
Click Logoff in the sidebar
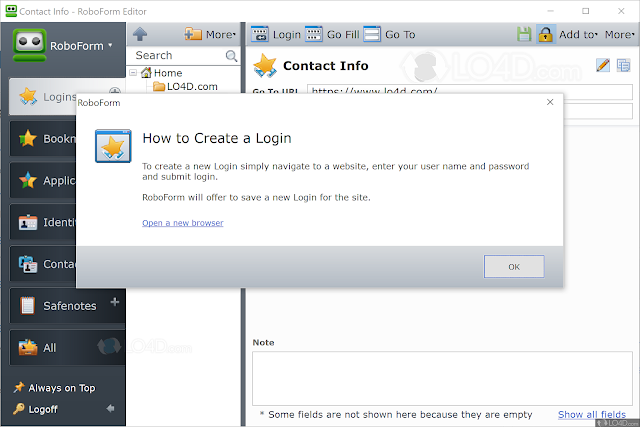point(36,409)
